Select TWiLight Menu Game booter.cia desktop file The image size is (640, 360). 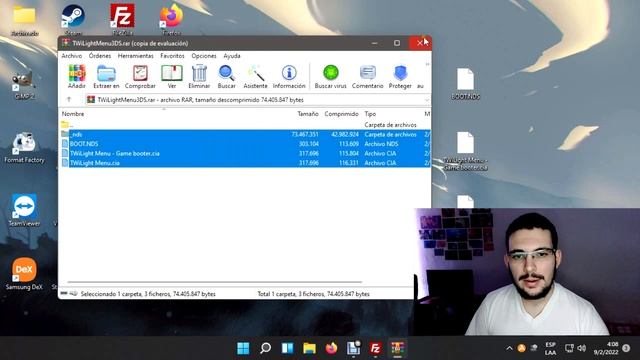tap(465, 151)
